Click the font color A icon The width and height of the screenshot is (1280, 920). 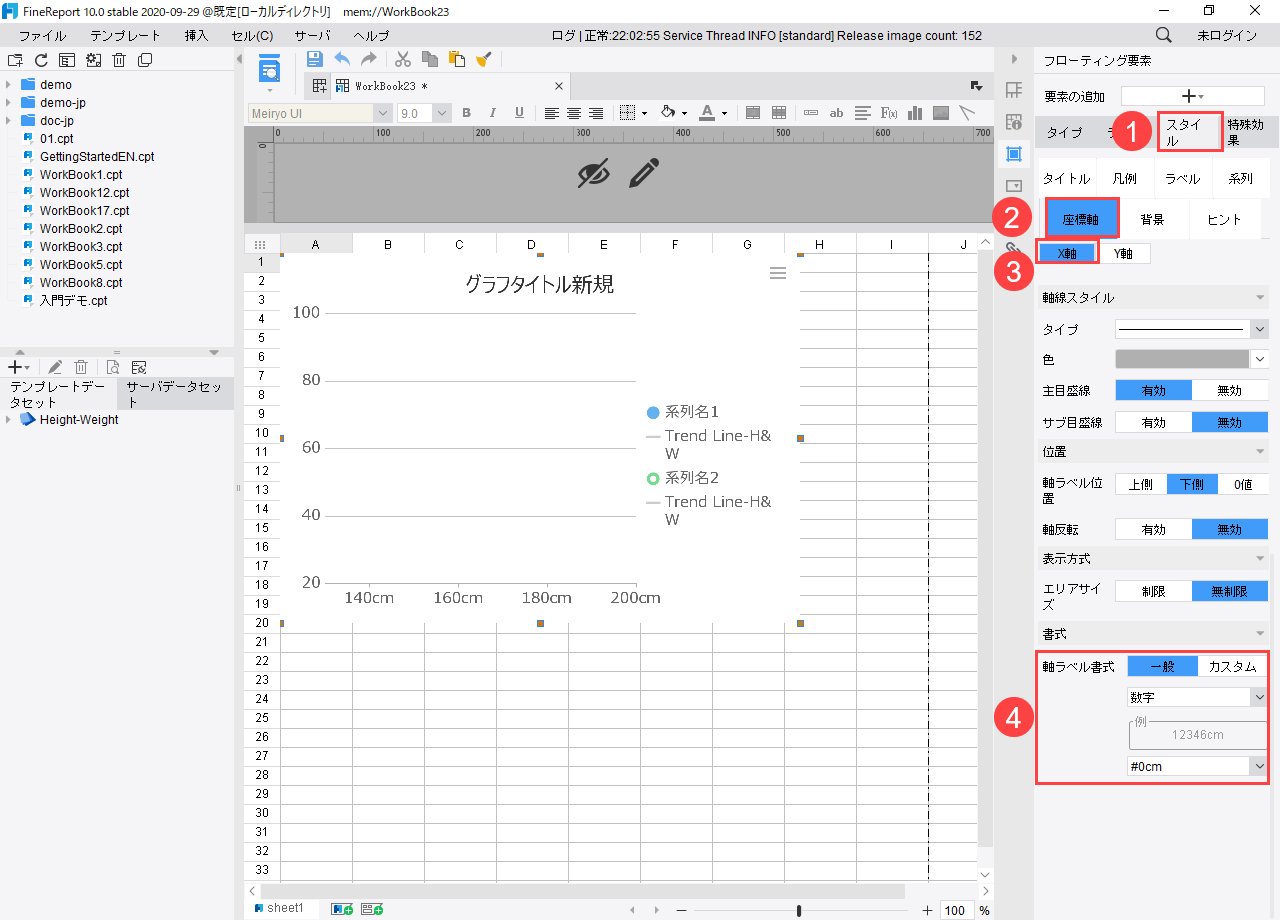click(x=706, y=113)
